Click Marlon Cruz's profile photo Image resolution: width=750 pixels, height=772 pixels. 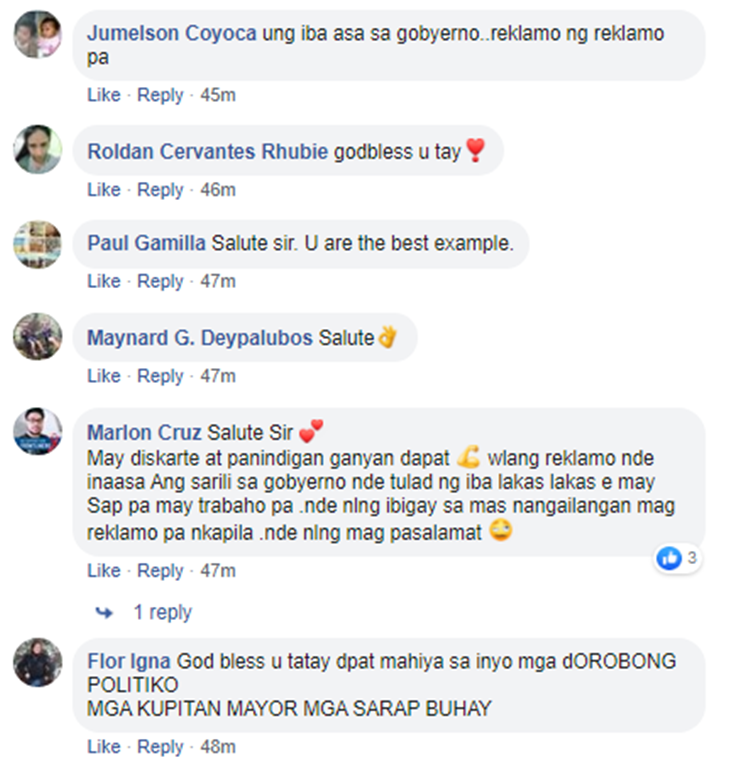click(x=37, y=431)
